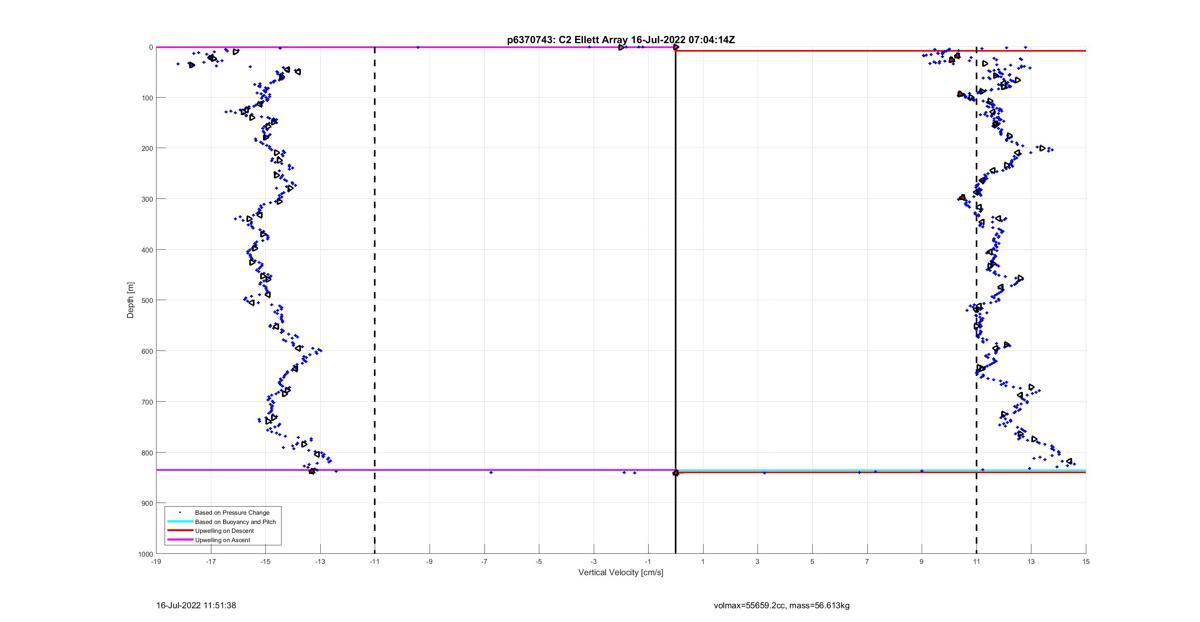Screen dimensions: 1200x622
Task: Click the cyan line sample in legend
Action: click(179, 521)
